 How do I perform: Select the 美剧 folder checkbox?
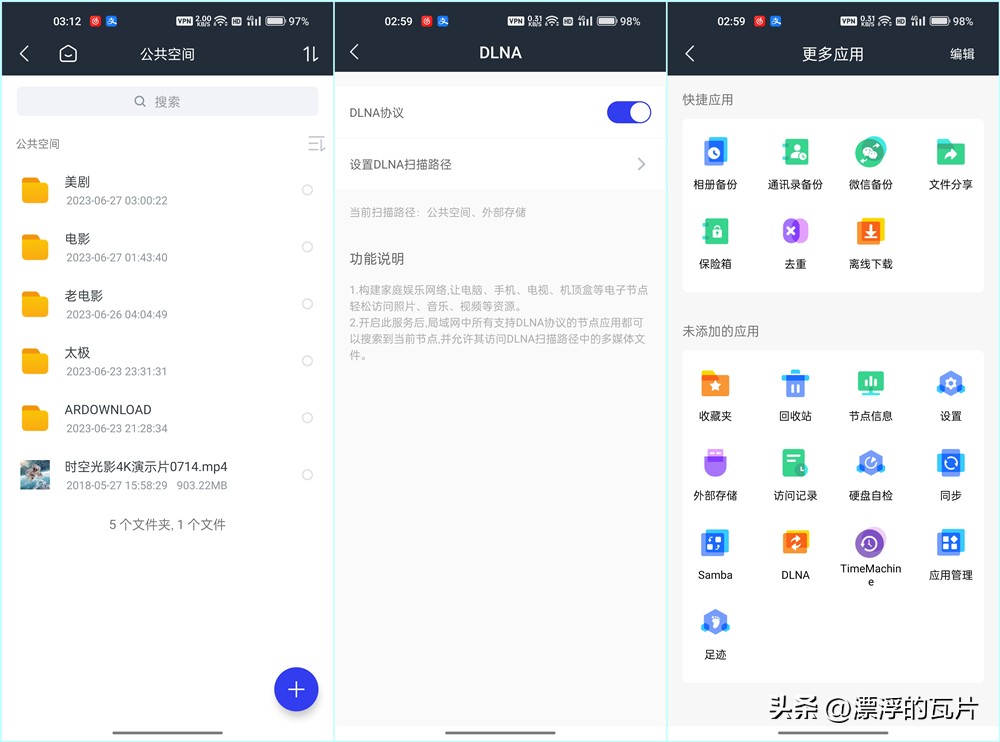[x=307, y=190]
